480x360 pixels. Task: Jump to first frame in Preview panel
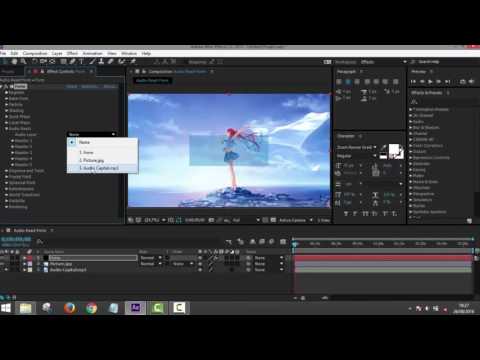pyautogui.click(x=413, y=81)
